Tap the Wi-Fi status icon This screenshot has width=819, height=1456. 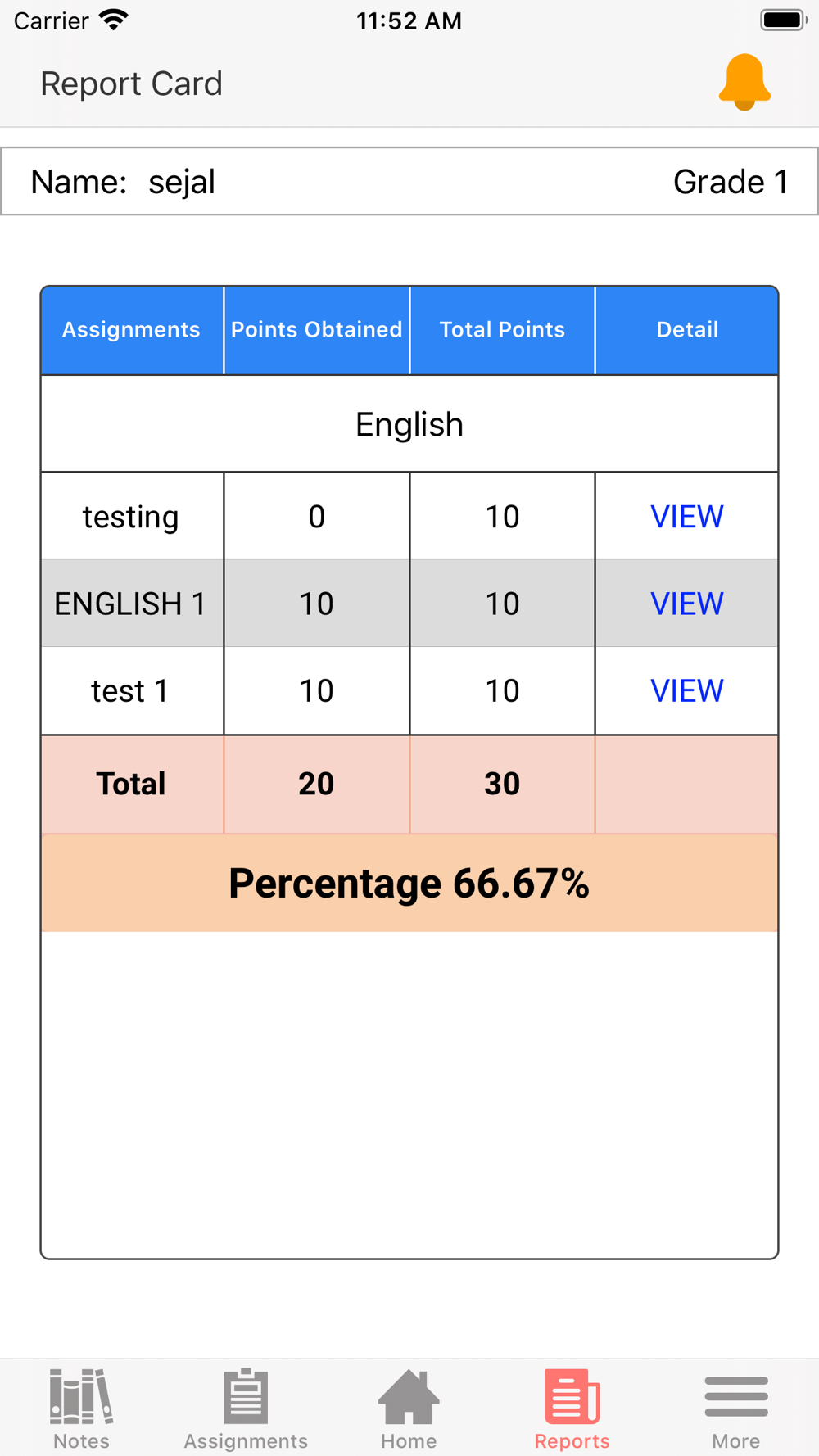point(114,20)
